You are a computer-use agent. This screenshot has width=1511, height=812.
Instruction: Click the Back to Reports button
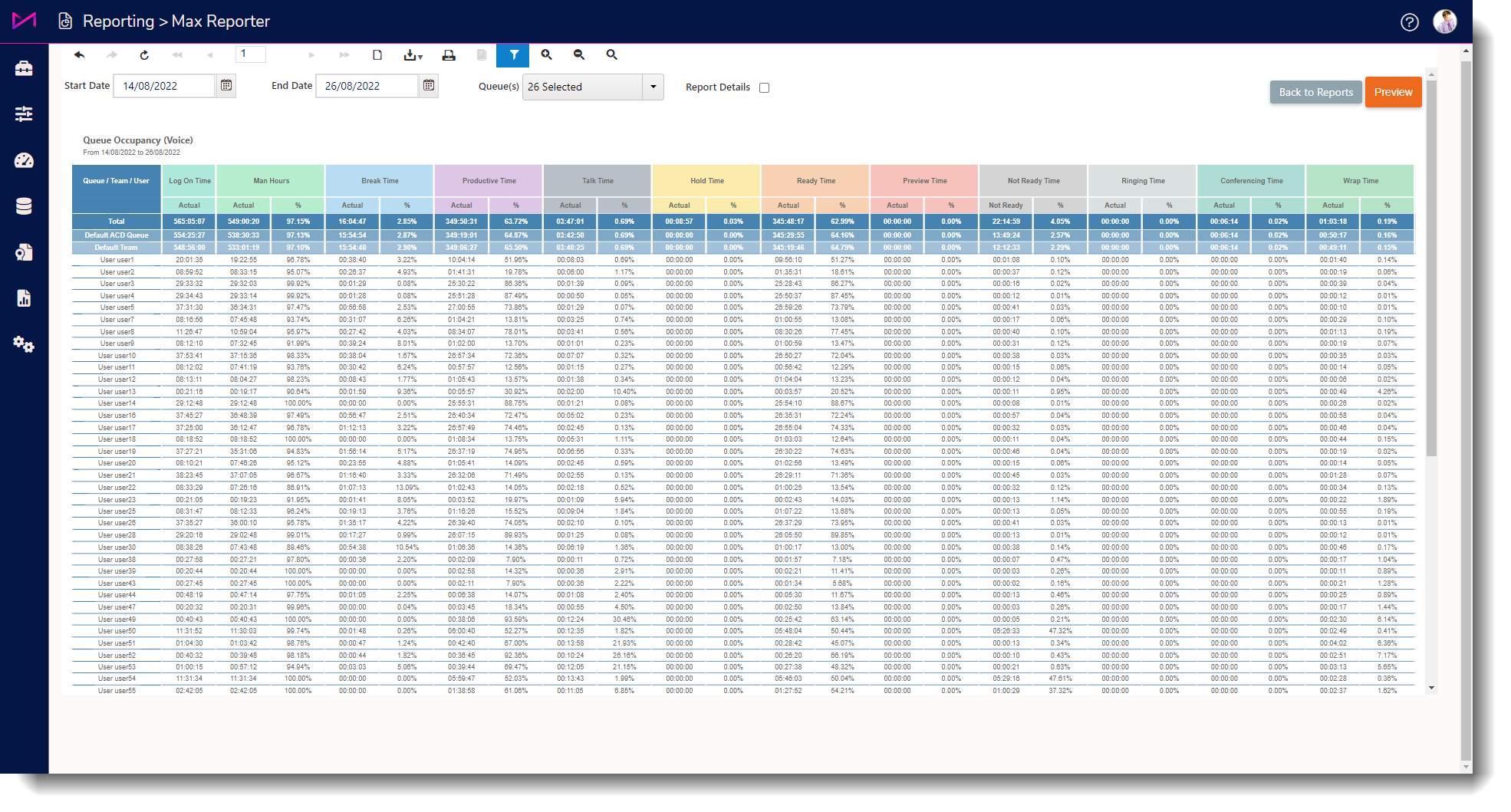point(1315,92)
